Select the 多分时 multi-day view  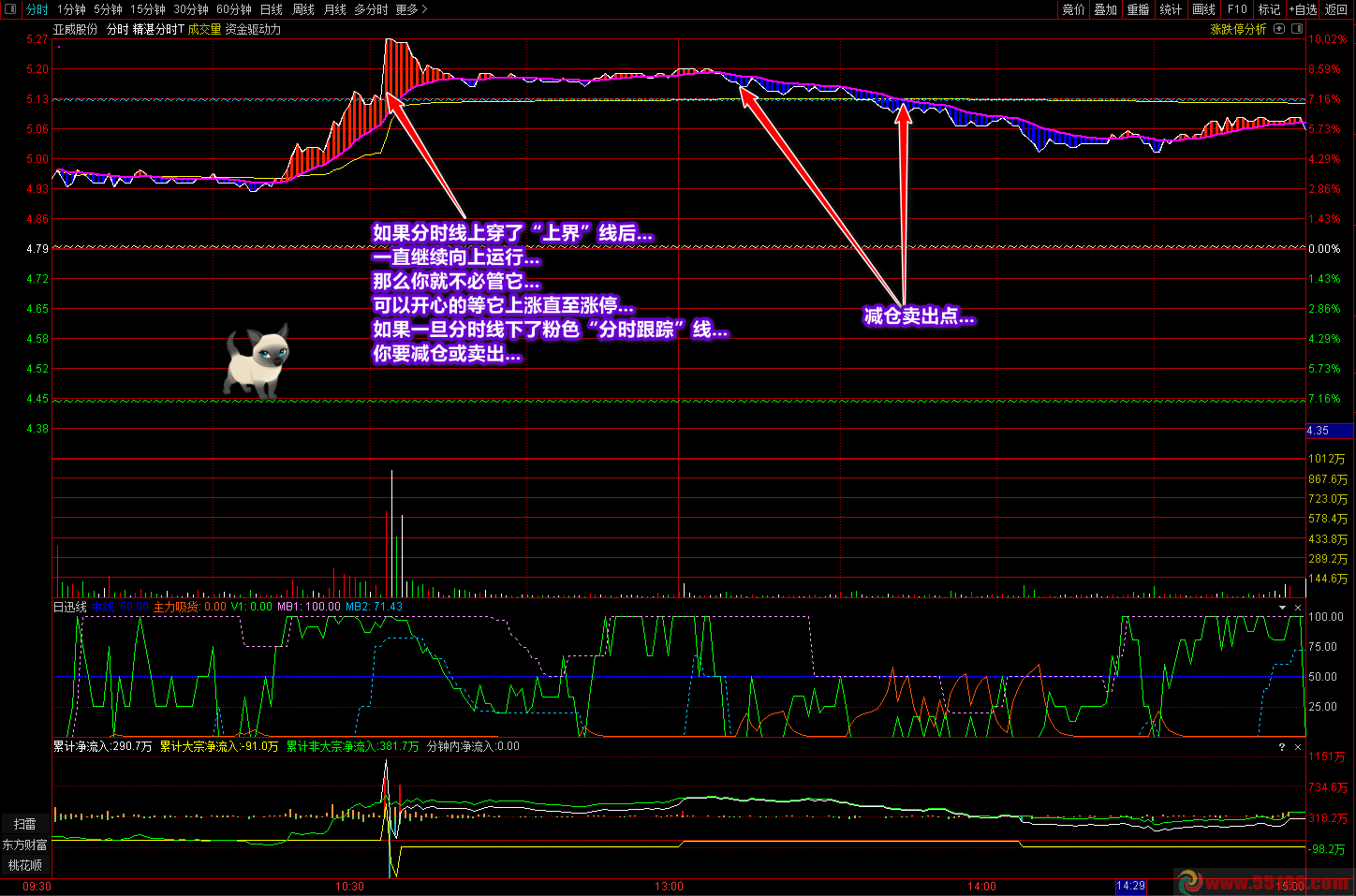point(371,9)
